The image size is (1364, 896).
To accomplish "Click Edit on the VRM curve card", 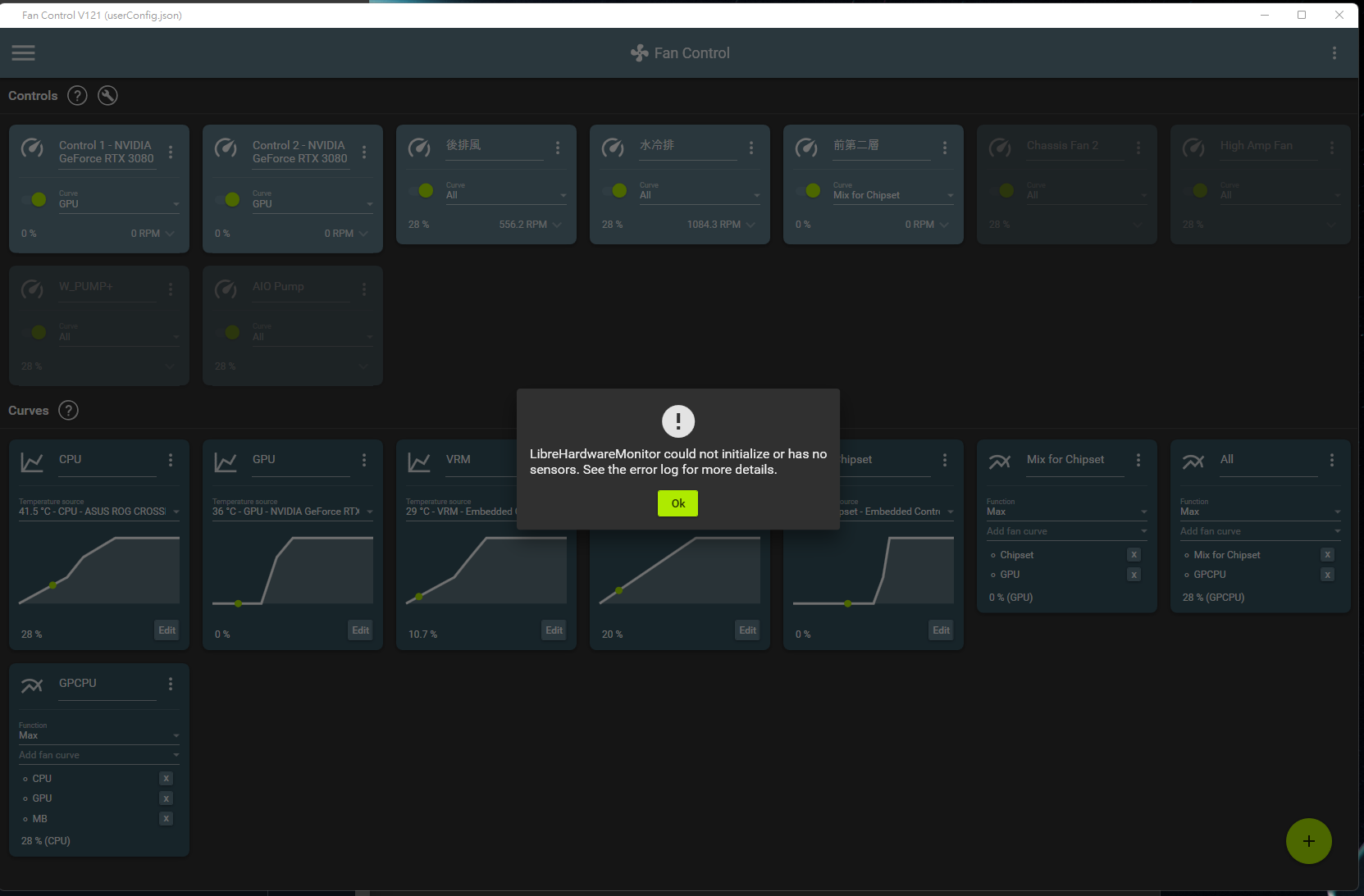I will click(554, 630).
